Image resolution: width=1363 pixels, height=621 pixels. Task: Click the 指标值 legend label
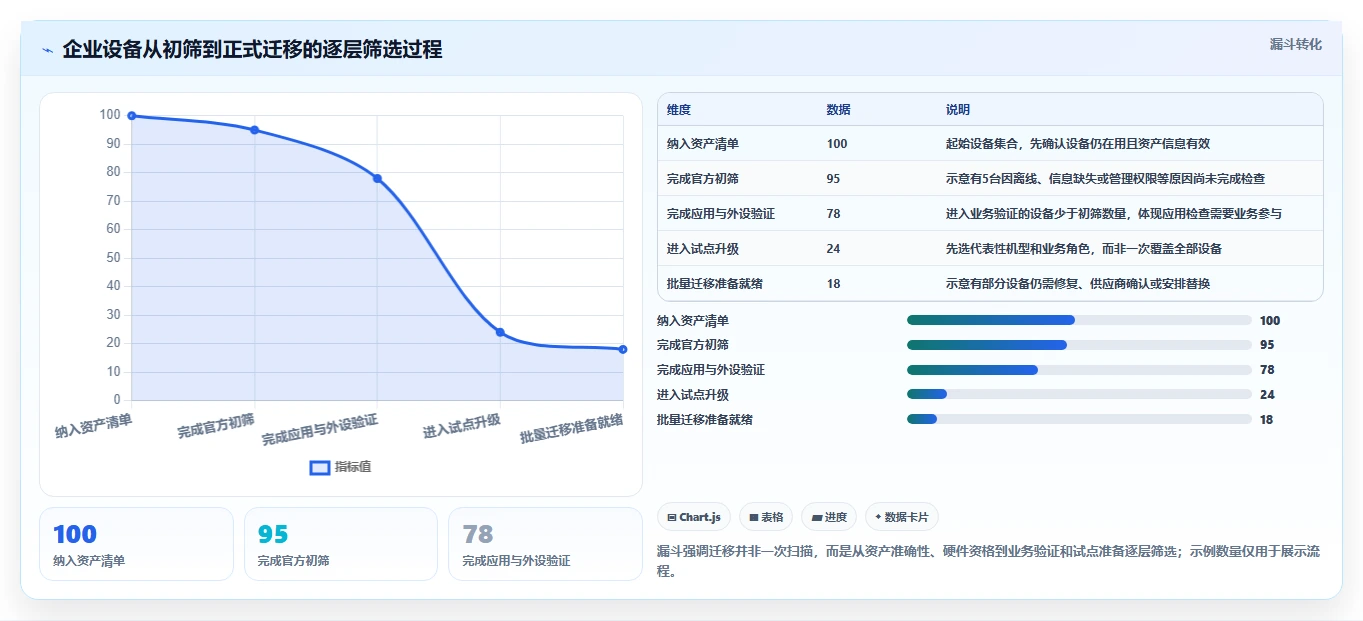353,467
